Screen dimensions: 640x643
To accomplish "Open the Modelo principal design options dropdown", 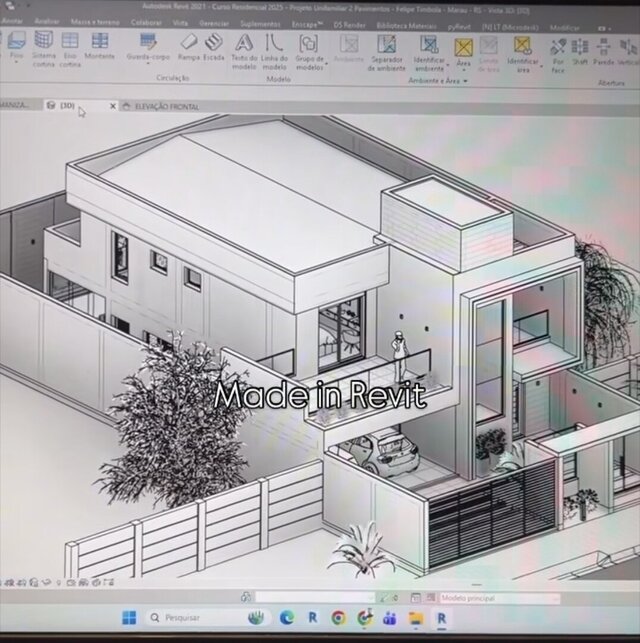I will coord(500,598).
